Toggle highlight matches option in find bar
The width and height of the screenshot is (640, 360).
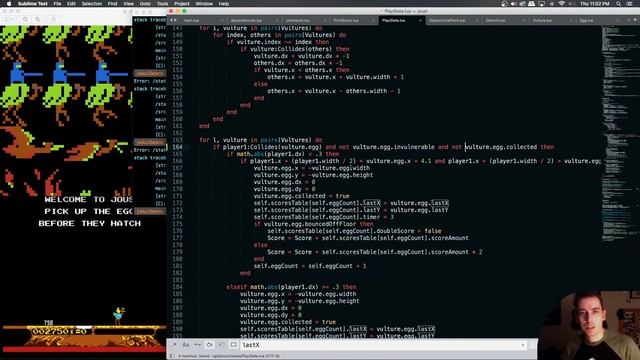point(233,345)
